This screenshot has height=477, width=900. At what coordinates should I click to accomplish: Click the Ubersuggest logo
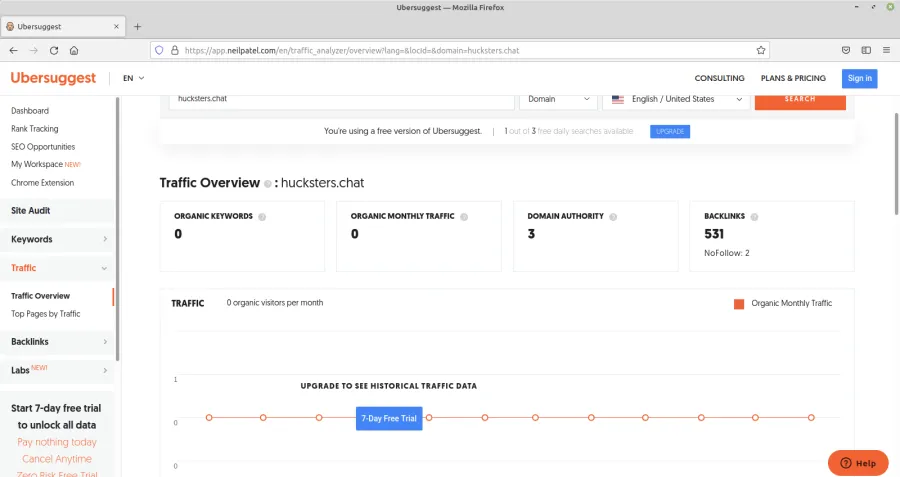pyautogui.click(x=53, y=78)
